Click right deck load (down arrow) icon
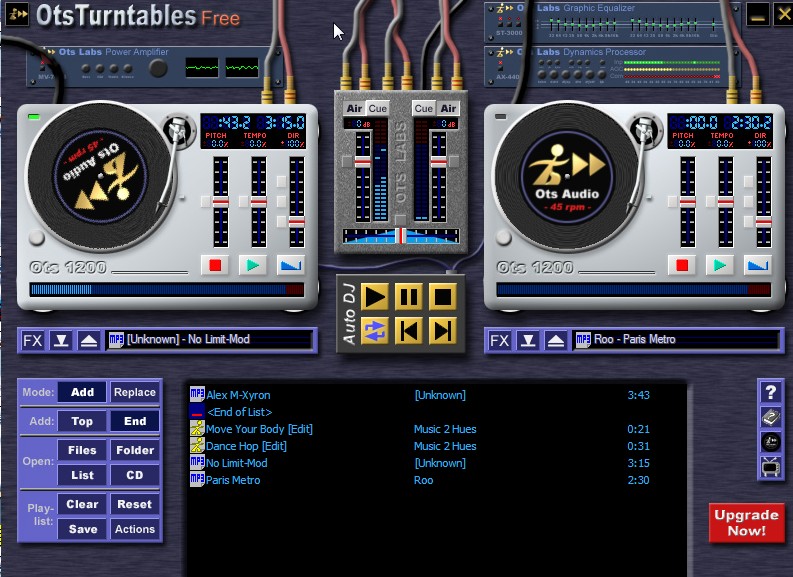Screen dimensions: 793x577 click(x=528, y=340)
